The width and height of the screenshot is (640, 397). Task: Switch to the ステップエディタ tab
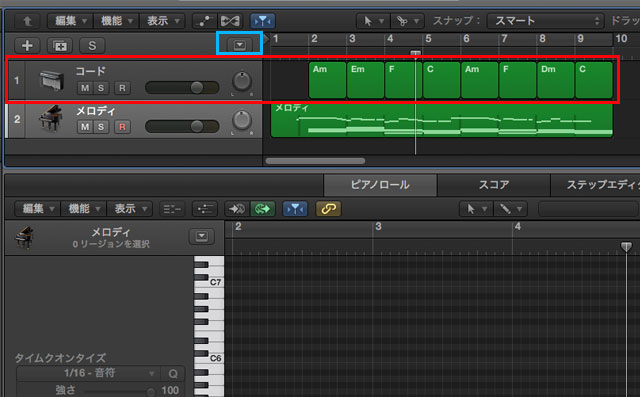[x=595, y=185]
